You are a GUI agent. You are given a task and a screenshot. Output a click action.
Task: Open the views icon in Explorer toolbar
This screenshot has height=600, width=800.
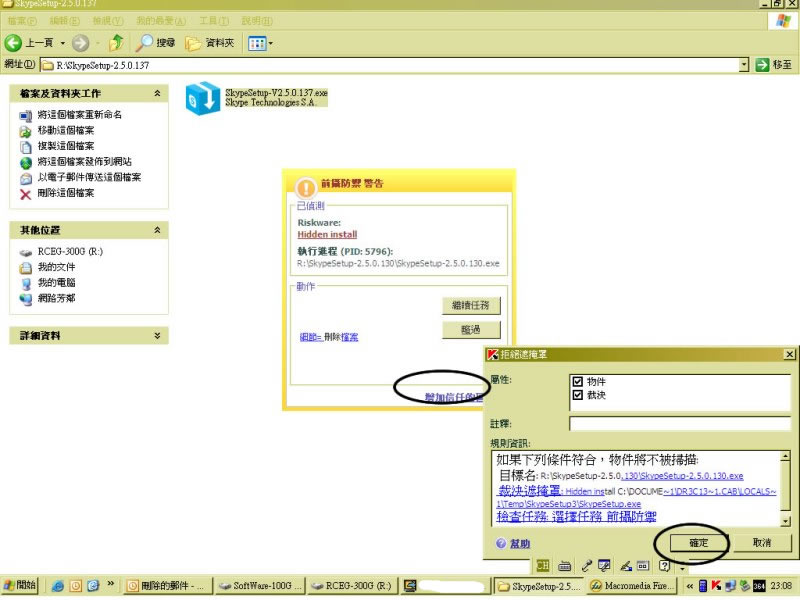pyautogui.click(x=257, y=43)
